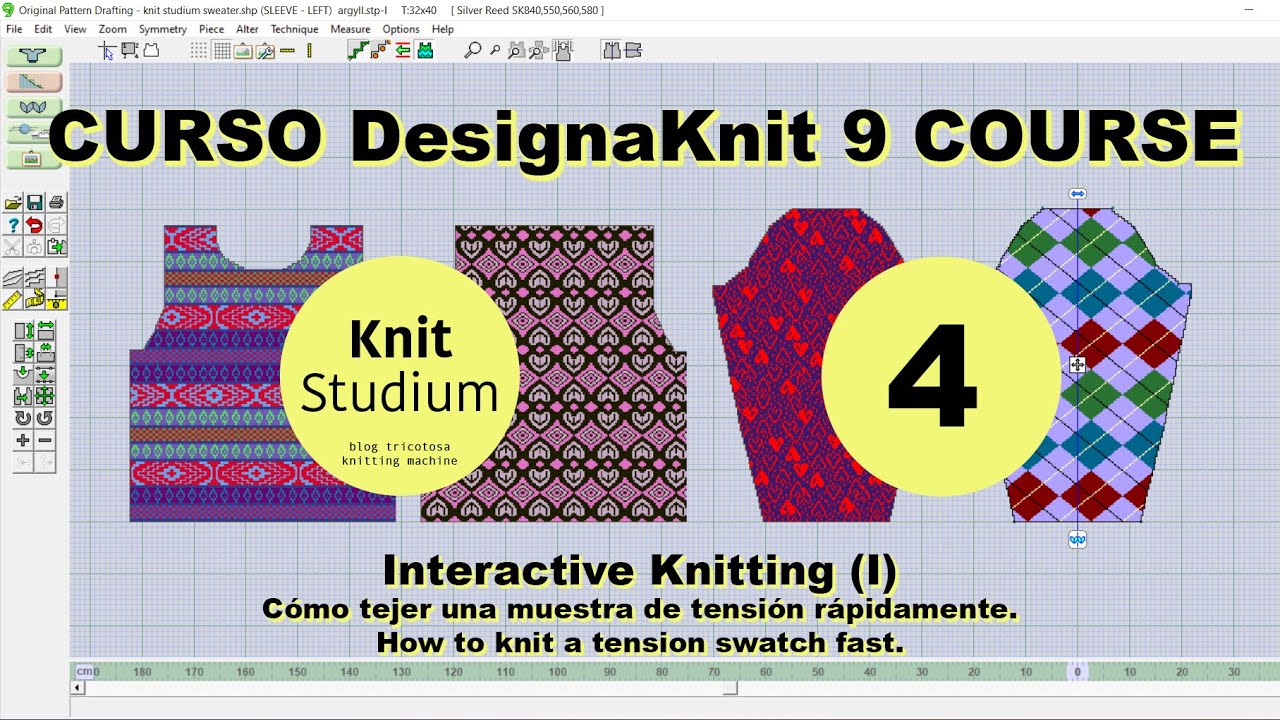Open the section button with the carriage icon

click(x=34, y=132)
